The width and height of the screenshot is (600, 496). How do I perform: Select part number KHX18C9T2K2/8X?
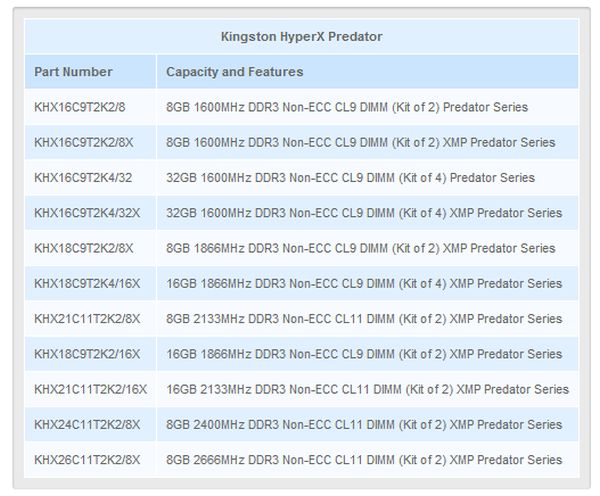click(84, 248)
